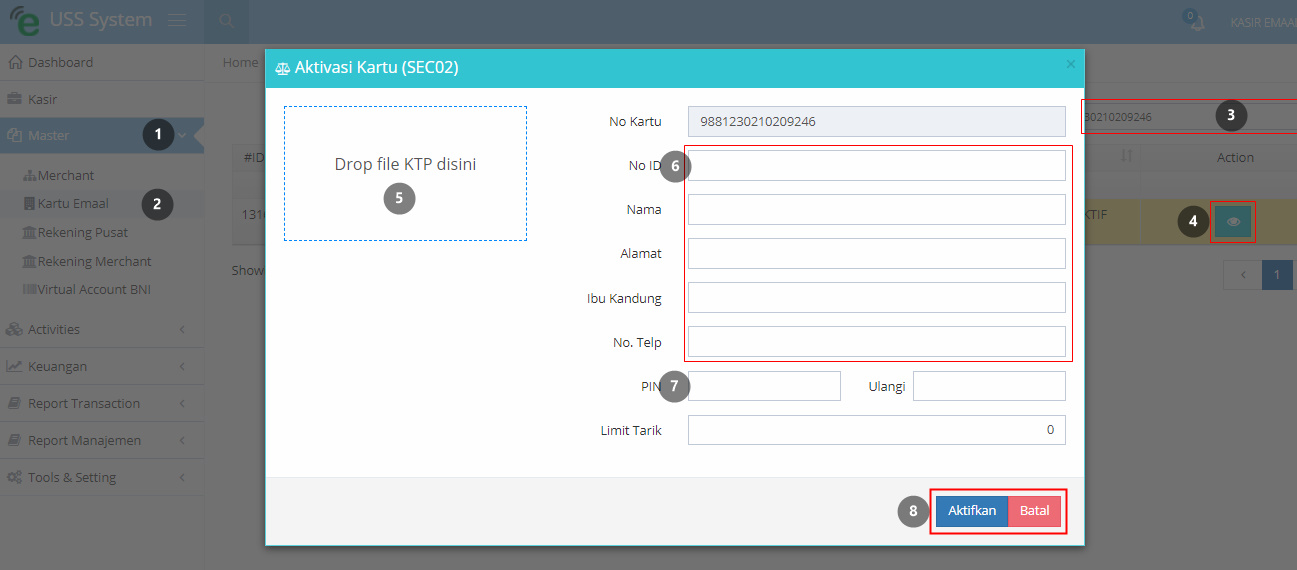Viewport: 1297px width, 570px height.
Task: Click the hamburger menu icon beside USS System
Action: (177, 21)
